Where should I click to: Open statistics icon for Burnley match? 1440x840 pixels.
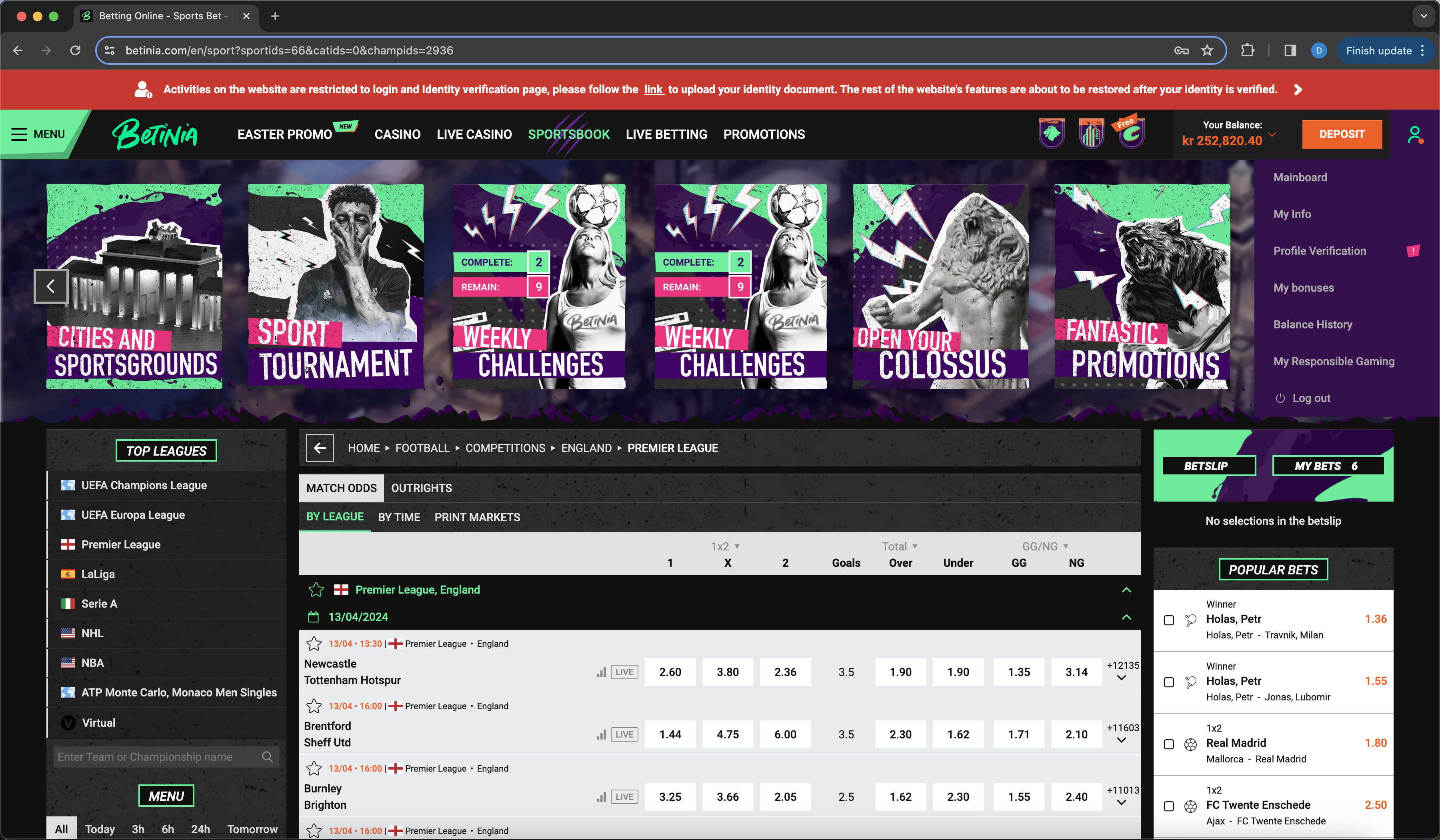tap(601, 796)
